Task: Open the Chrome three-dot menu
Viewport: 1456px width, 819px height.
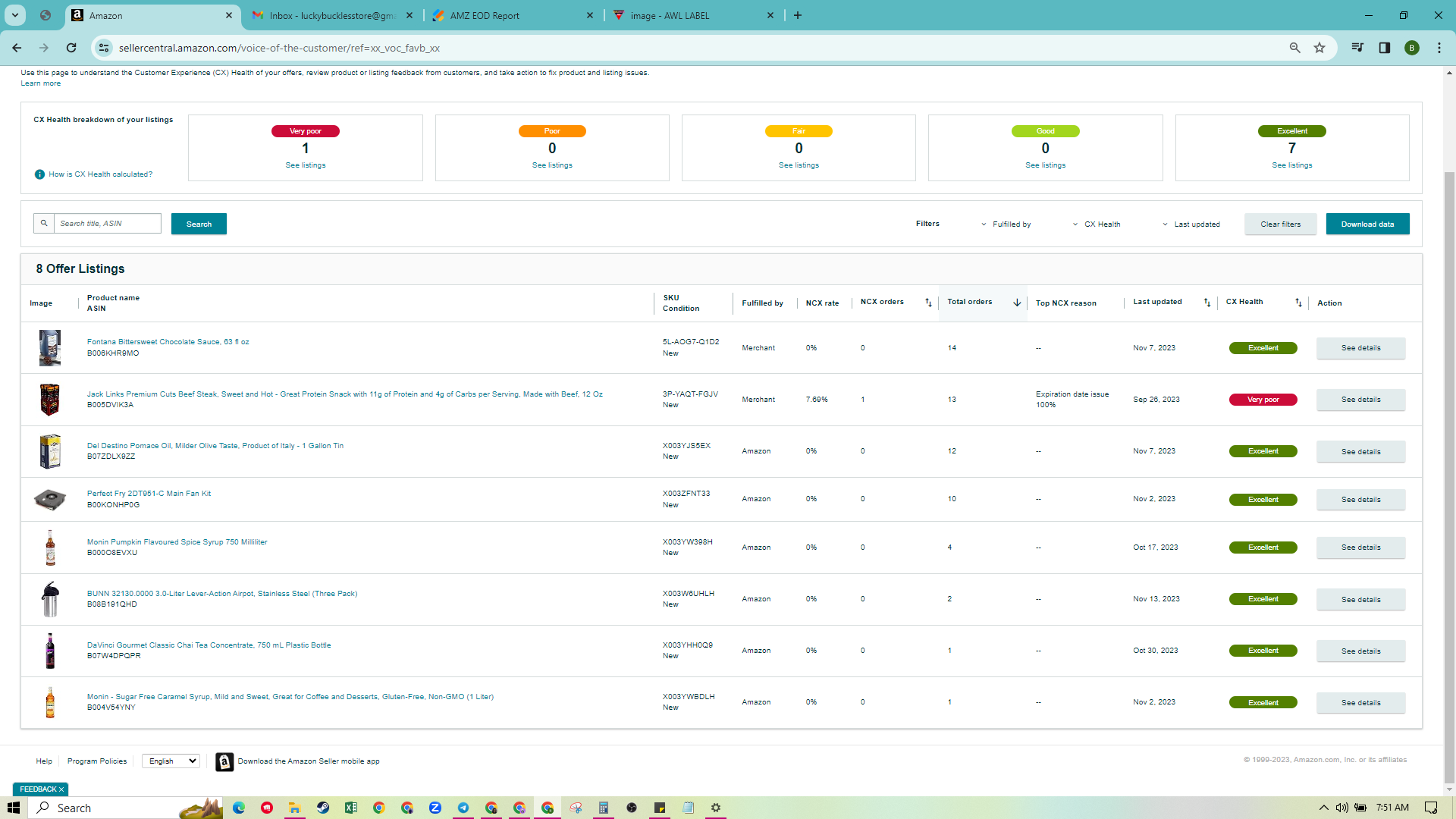Action: point(1439,48)
